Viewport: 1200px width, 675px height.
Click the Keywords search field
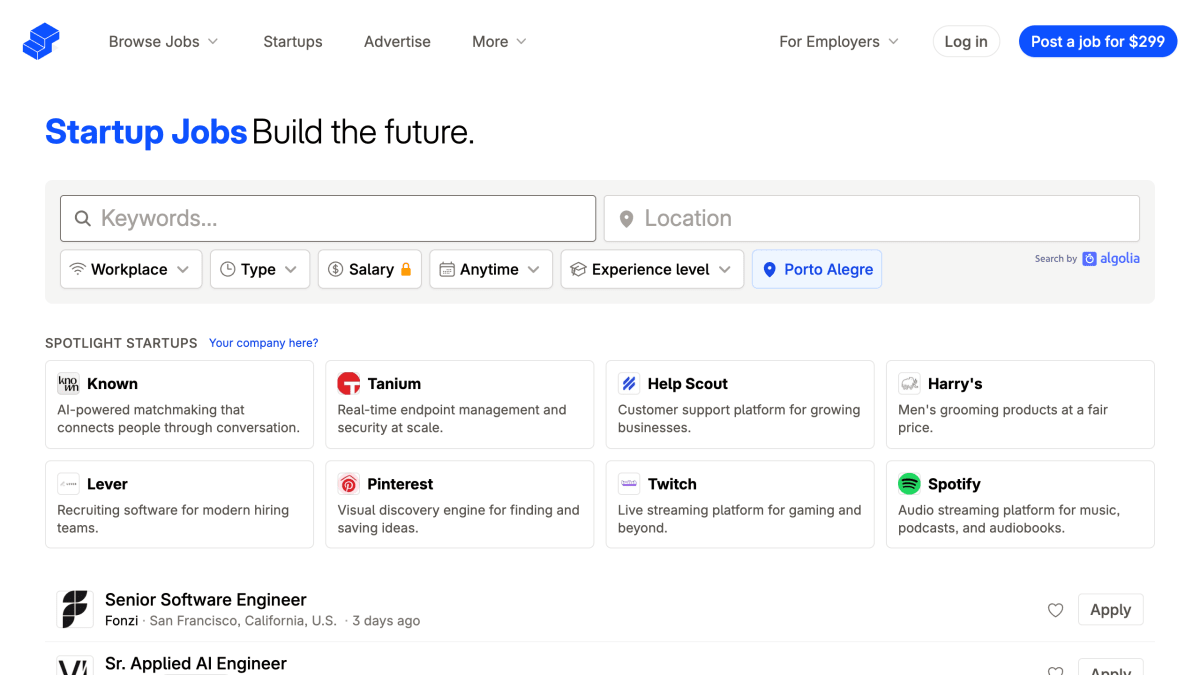click(x=328, y=218)
